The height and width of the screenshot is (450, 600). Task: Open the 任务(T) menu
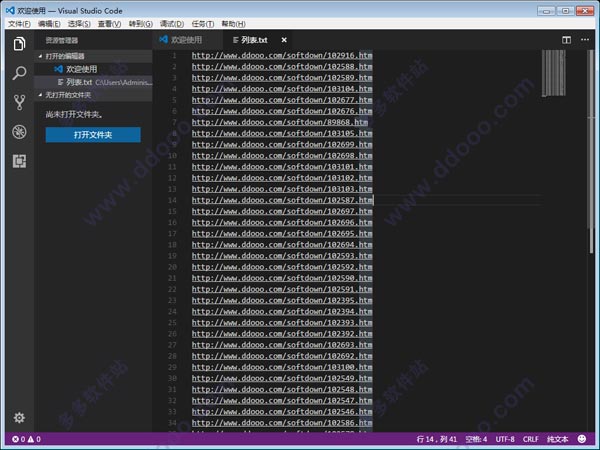[x=203, y=24]
